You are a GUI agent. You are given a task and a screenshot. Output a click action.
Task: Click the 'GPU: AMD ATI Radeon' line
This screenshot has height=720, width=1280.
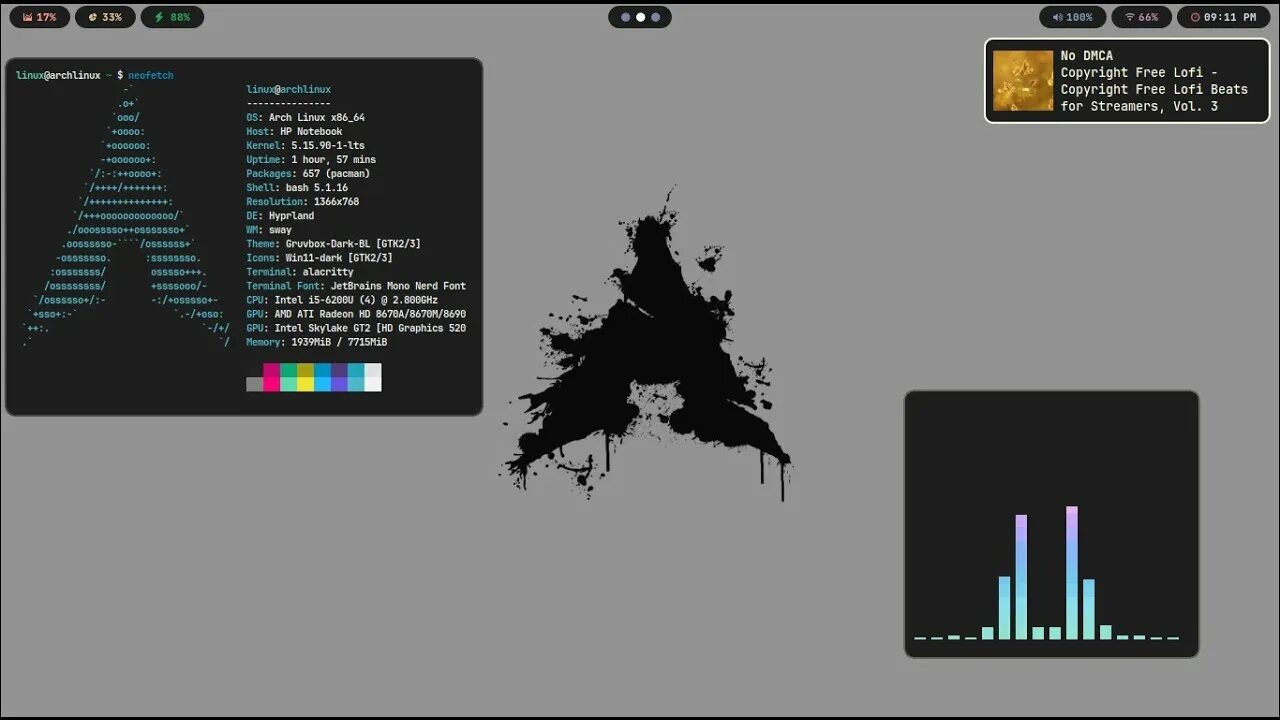click(356, 313)
